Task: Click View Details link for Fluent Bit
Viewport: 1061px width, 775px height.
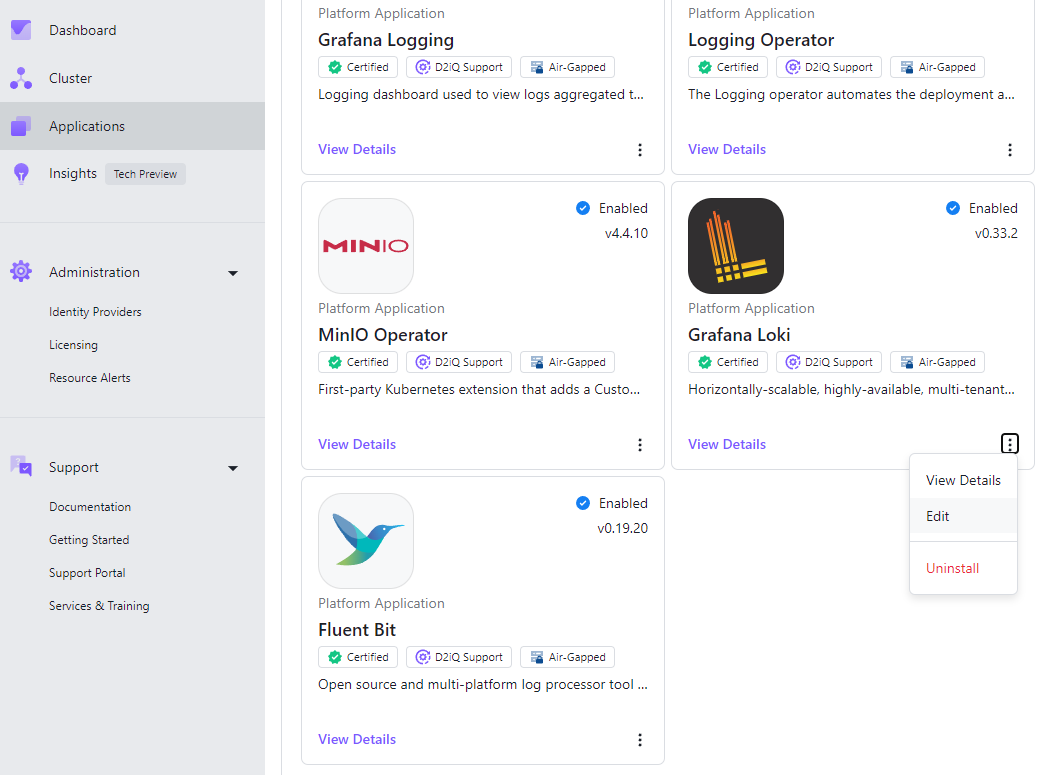Action: pyautogui.click(x=357, y=739)
